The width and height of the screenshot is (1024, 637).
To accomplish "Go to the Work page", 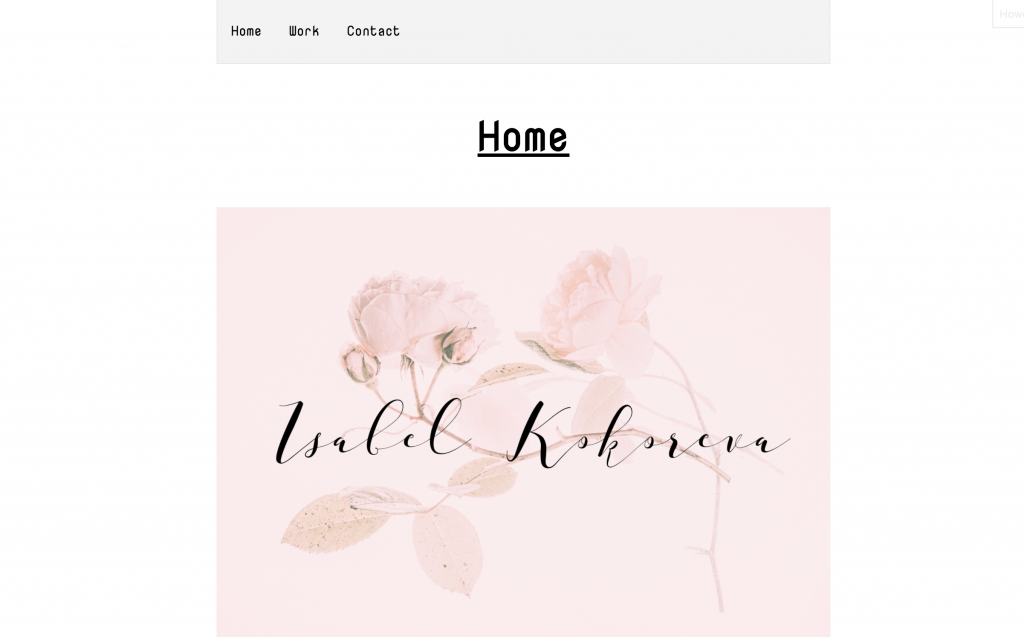I will tap(304, 31).
